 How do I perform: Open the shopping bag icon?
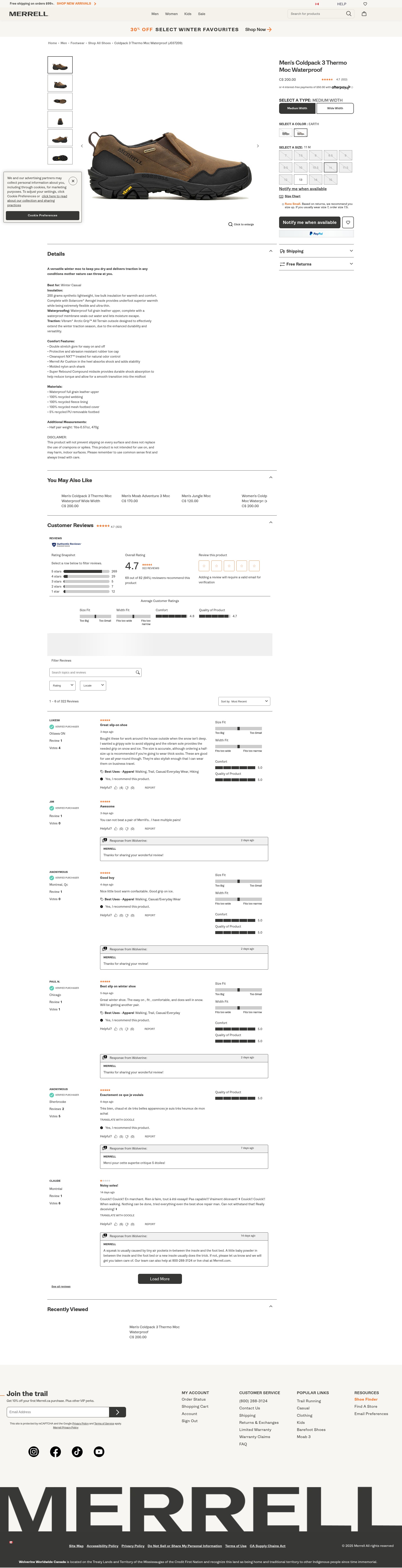(x=364, y=13)
